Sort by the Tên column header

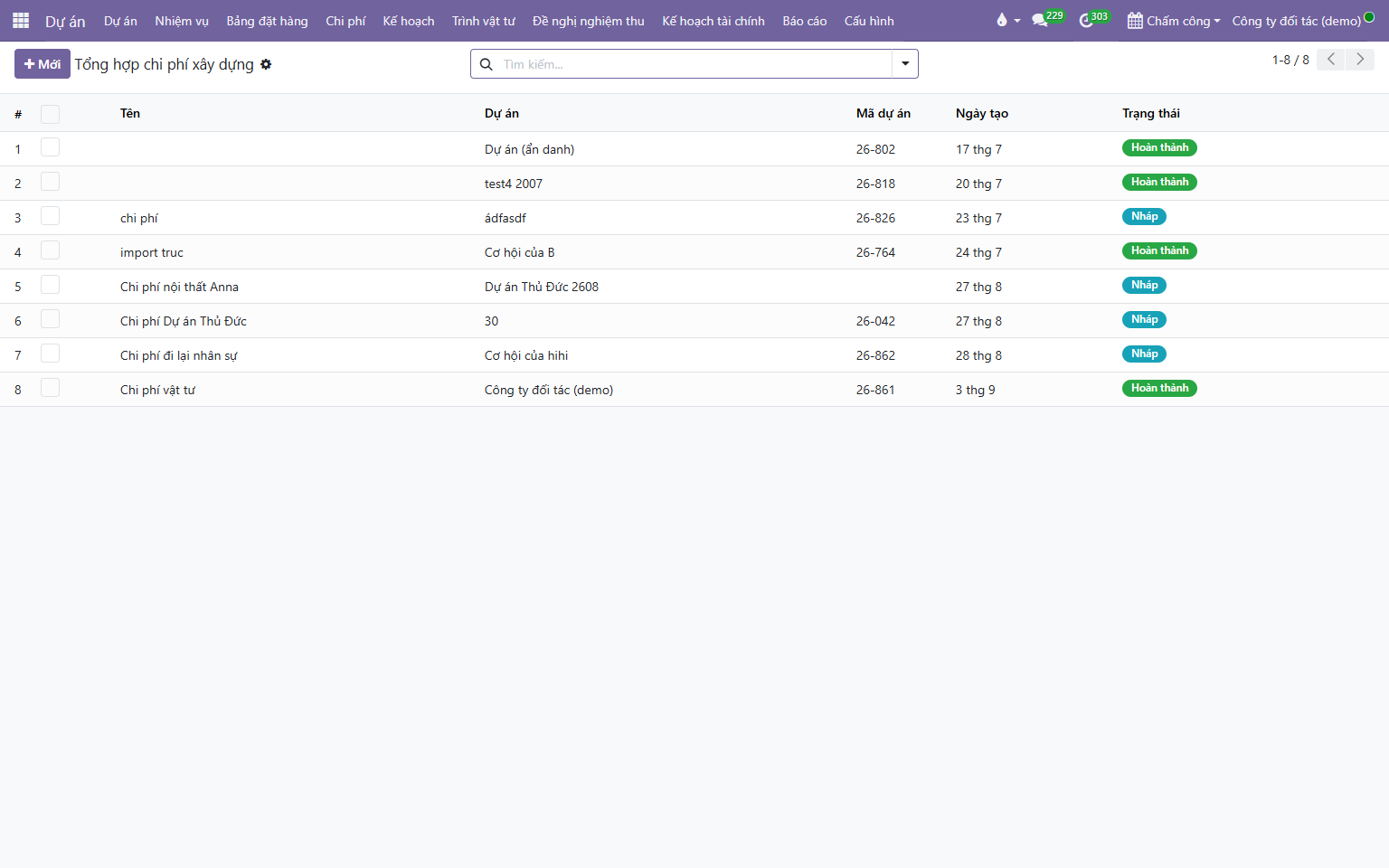point(130,113)
